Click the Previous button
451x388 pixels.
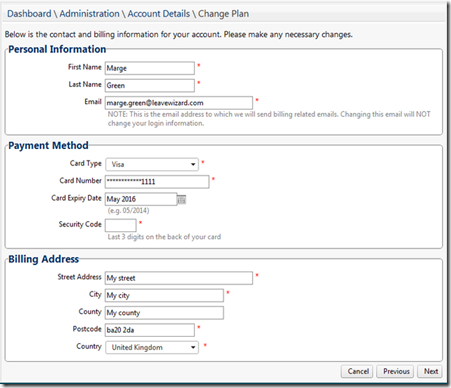(x=396, y=371)
